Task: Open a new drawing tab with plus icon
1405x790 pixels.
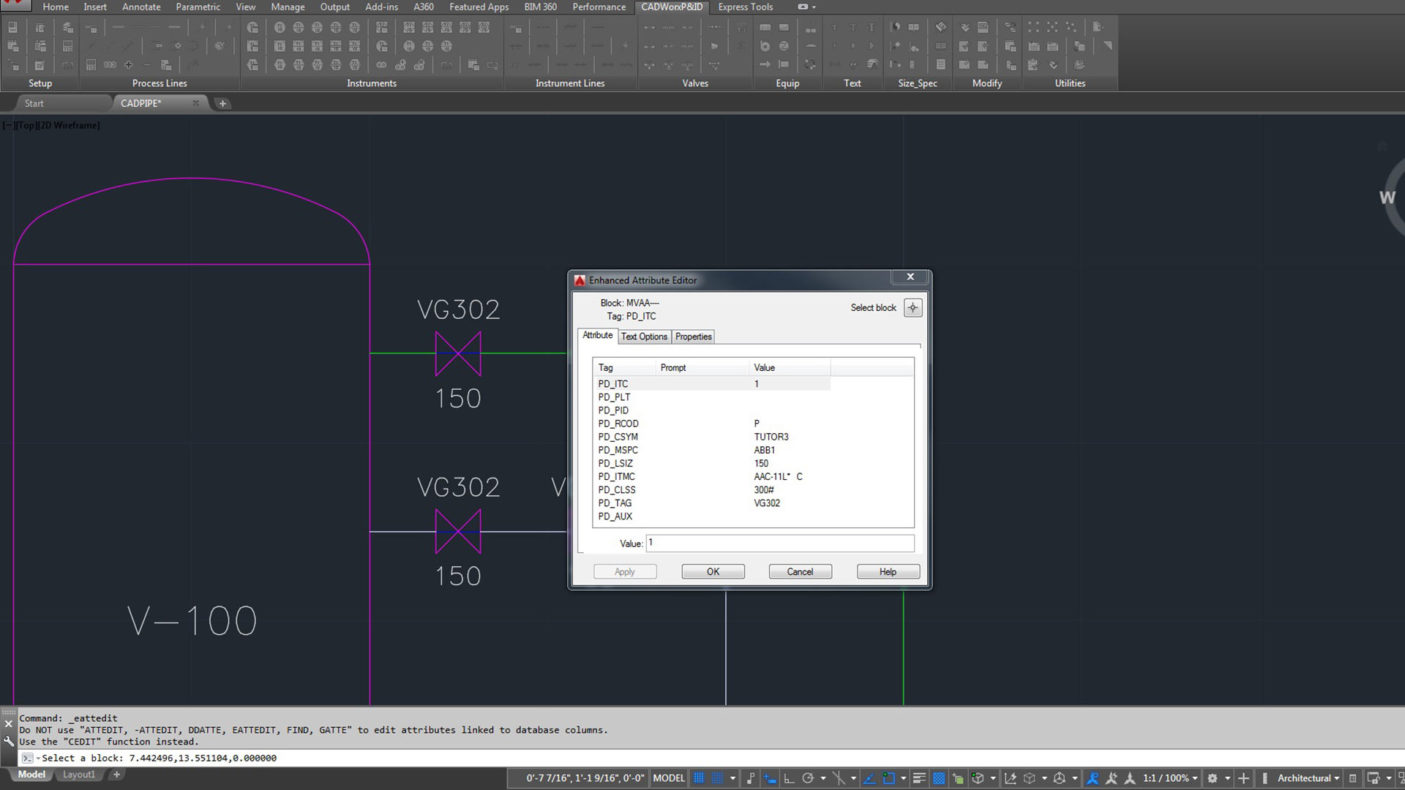Action: point(222,103)
